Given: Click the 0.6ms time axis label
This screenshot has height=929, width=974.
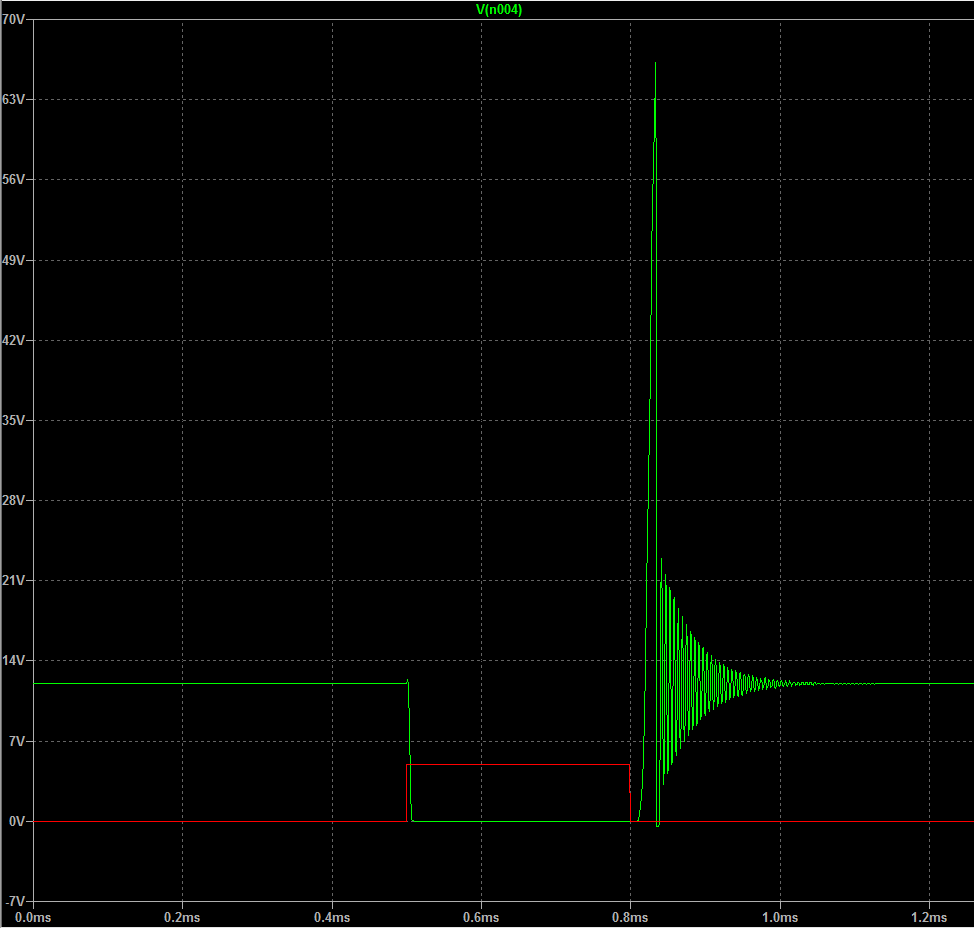Looking at the screenshot, I should tap(481, 917).
